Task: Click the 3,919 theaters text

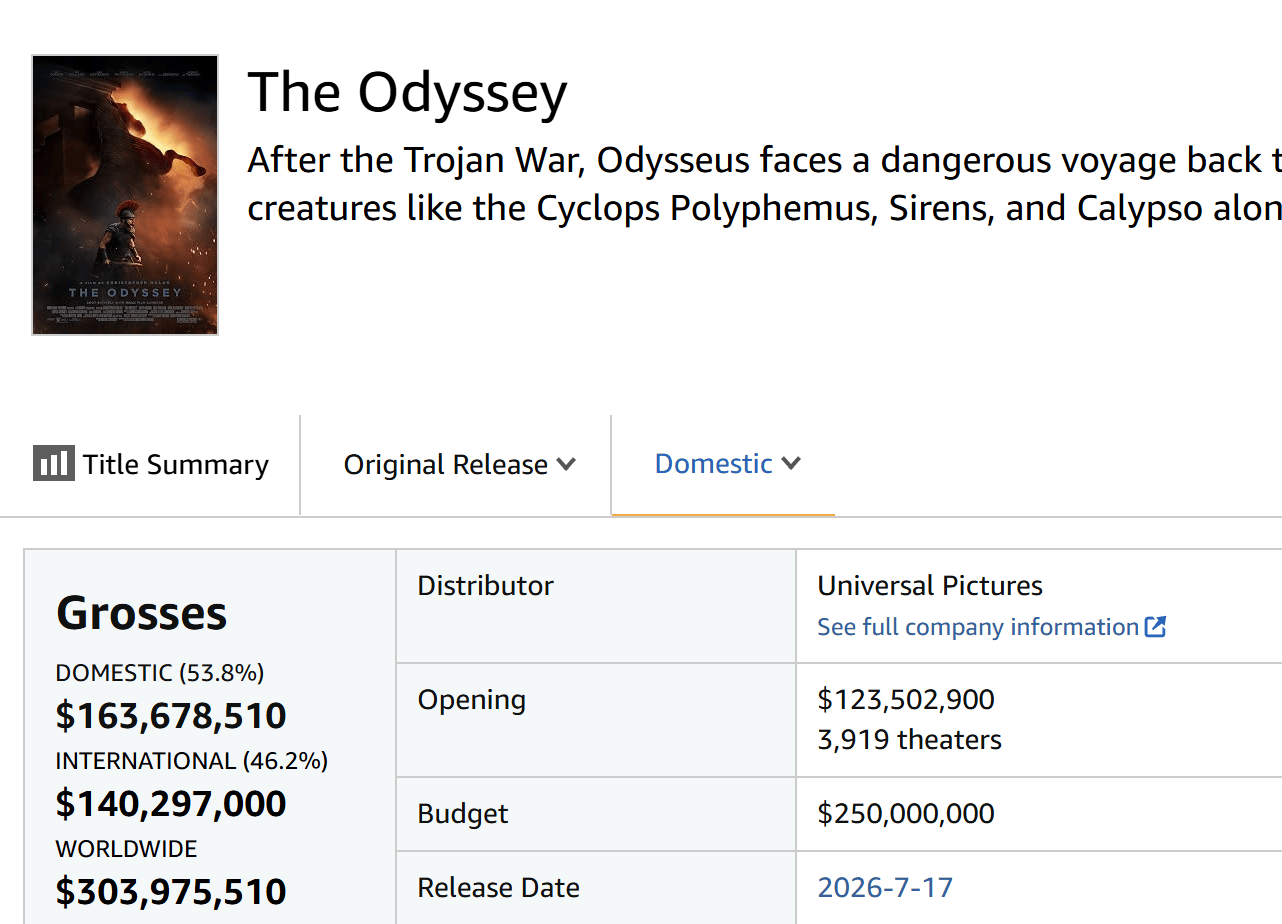Action: point(910,740)
